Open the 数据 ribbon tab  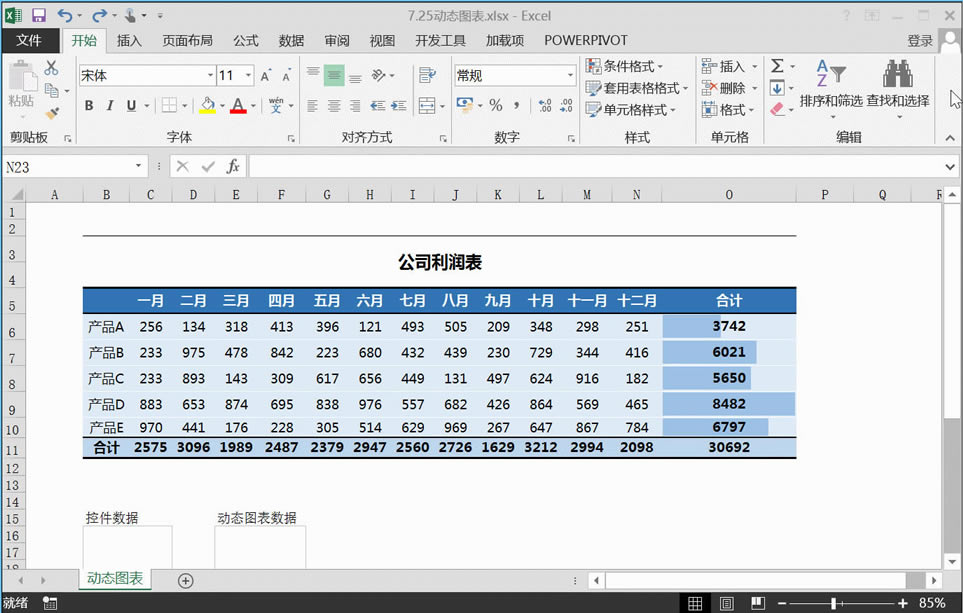[291, 40]
